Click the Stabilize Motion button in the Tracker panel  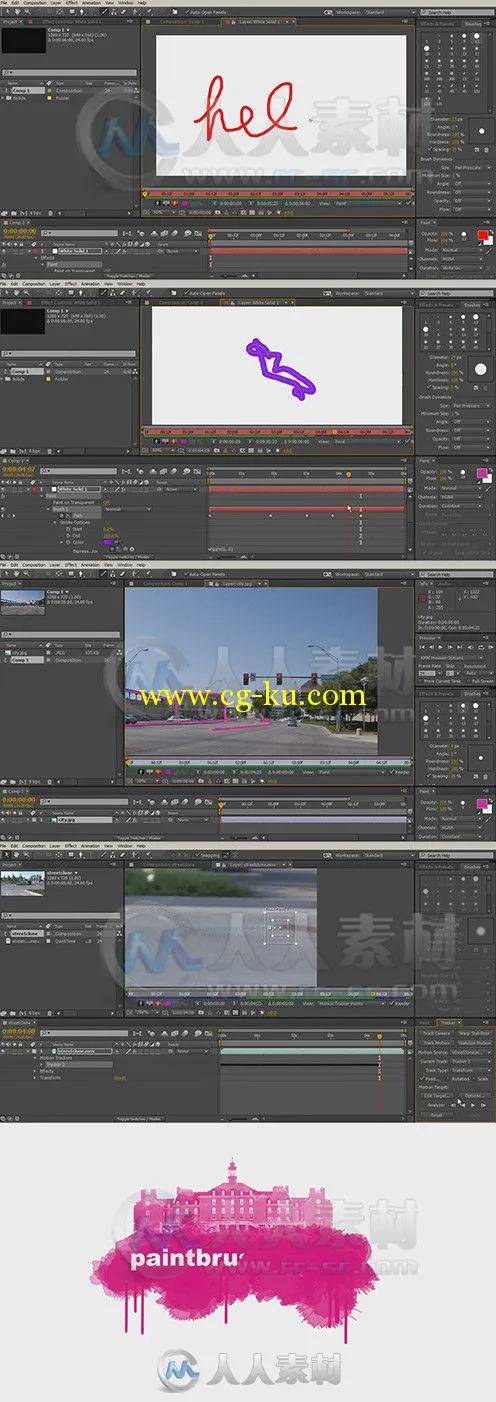475,1043
